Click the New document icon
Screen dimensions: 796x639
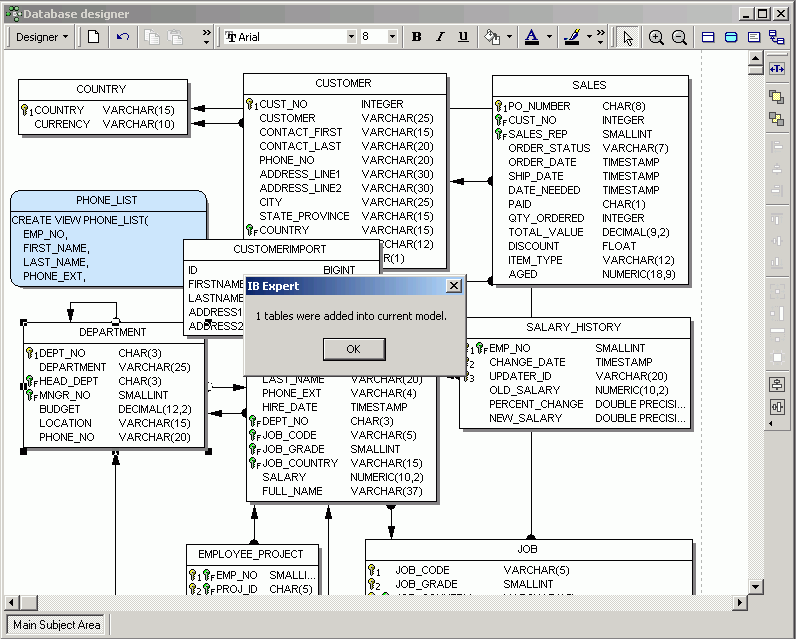tap(93, 37)
